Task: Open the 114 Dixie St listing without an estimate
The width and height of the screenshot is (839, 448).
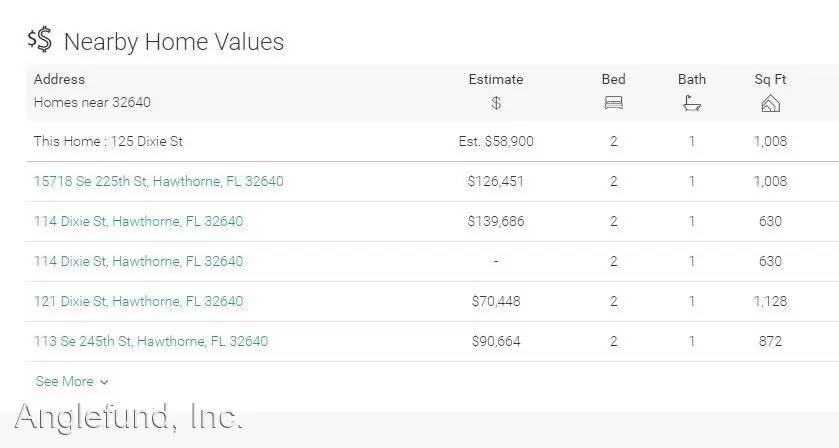Action: point(138,261)
